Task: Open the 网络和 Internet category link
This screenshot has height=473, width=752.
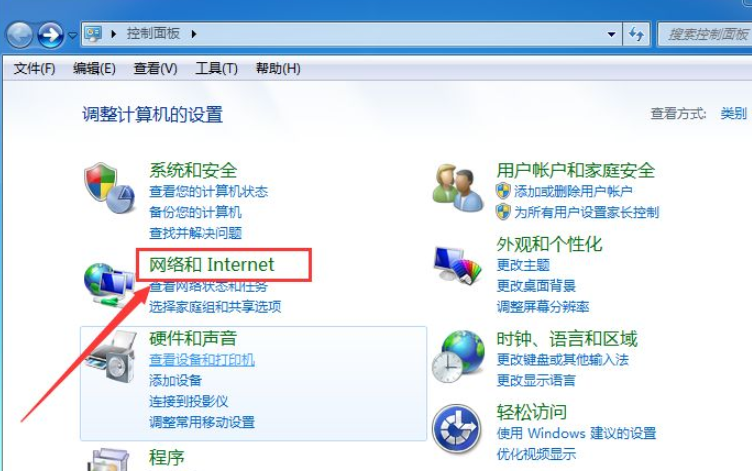Action: pos(212,264)
